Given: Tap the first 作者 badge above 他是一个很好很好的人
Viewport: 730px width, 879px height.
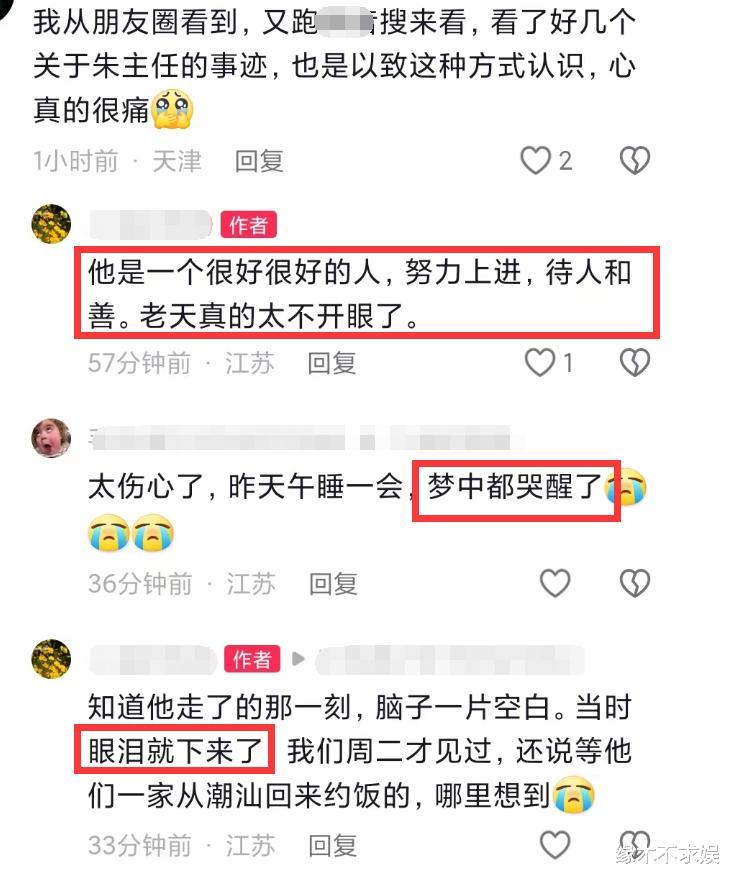Looking at the screenshot, I should (248, 225).
